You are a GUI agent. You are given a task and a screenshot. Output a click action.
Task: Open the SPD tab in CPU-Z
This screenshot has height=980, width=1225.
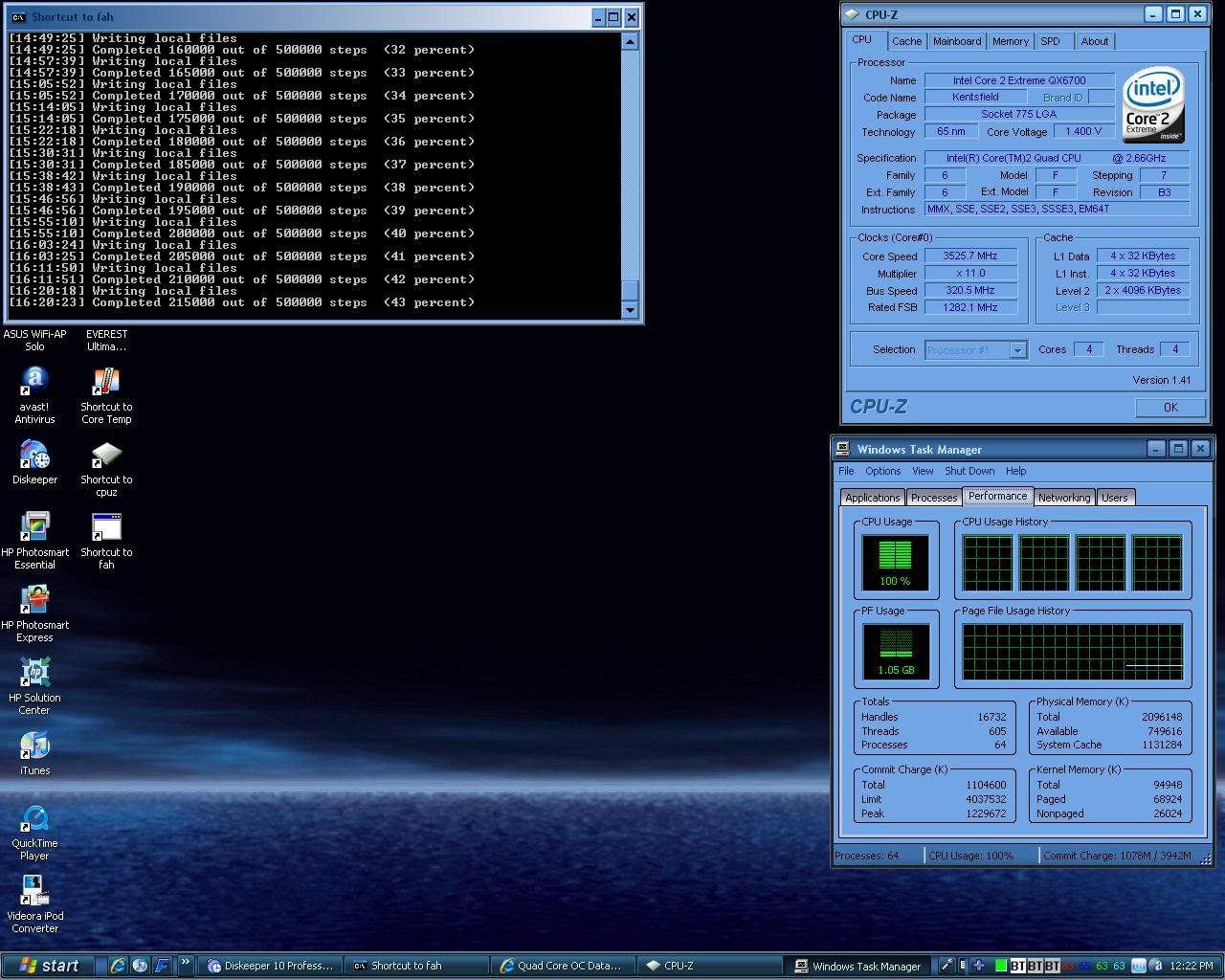click(x=1051, y=41)
